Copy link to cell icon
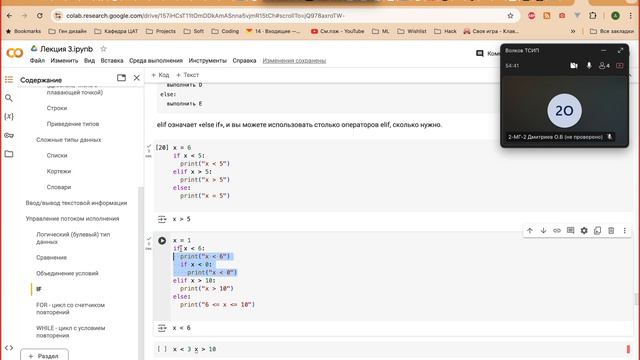The width and height of the screenshot is (640, 360). coord(557,231)
